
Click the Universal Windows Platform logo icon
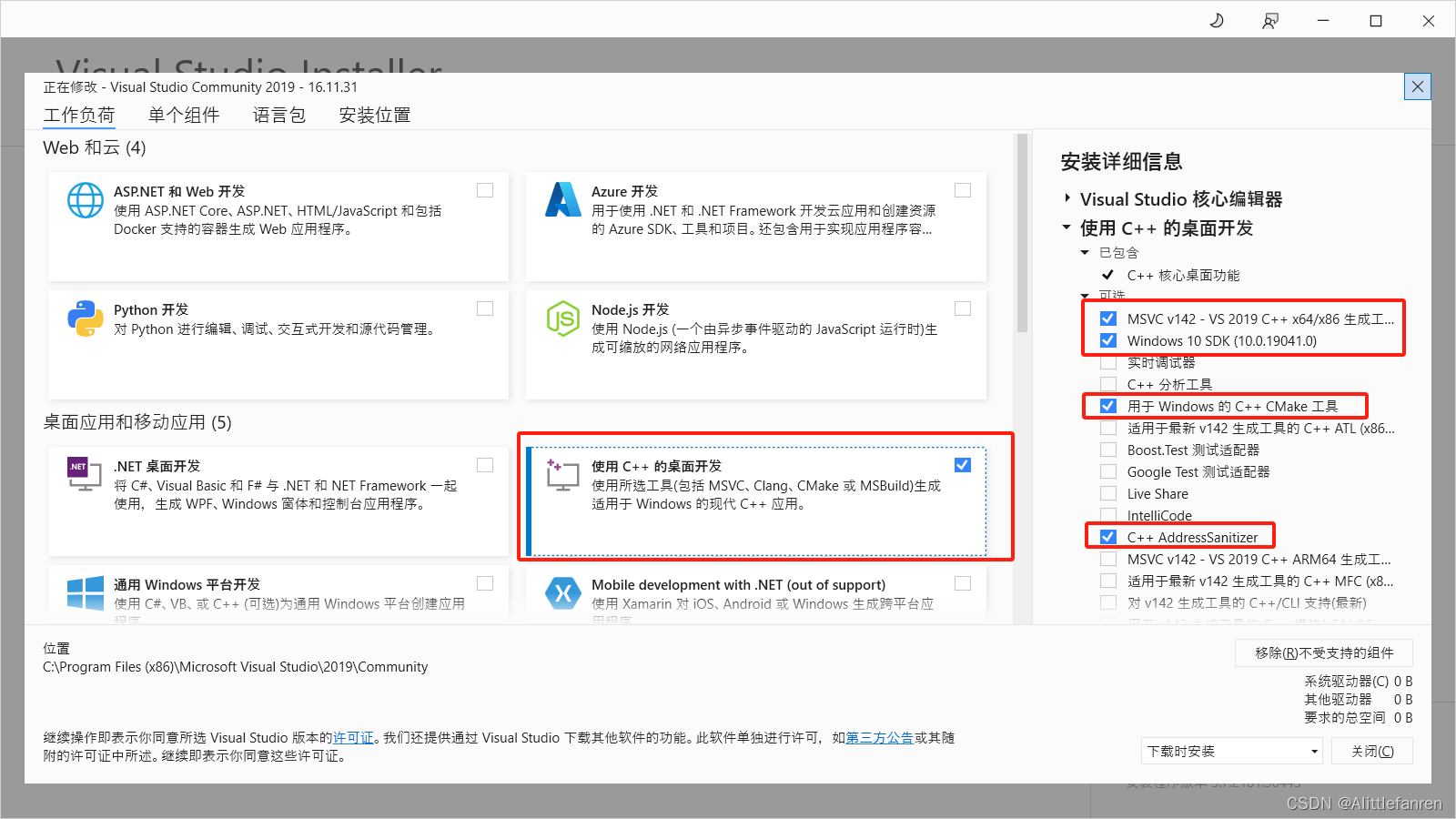click(x=86, y=593)
